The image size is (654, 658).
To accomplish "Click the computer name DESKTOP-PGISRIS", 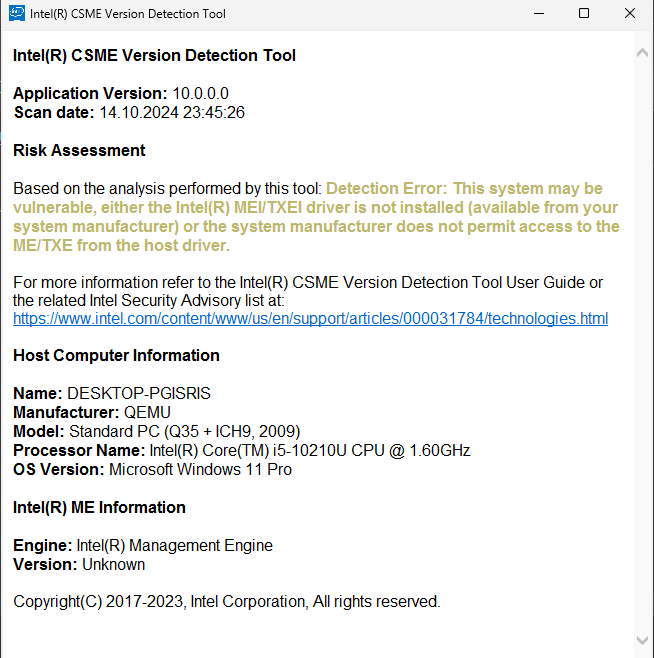I will click(x=139, y=394).
